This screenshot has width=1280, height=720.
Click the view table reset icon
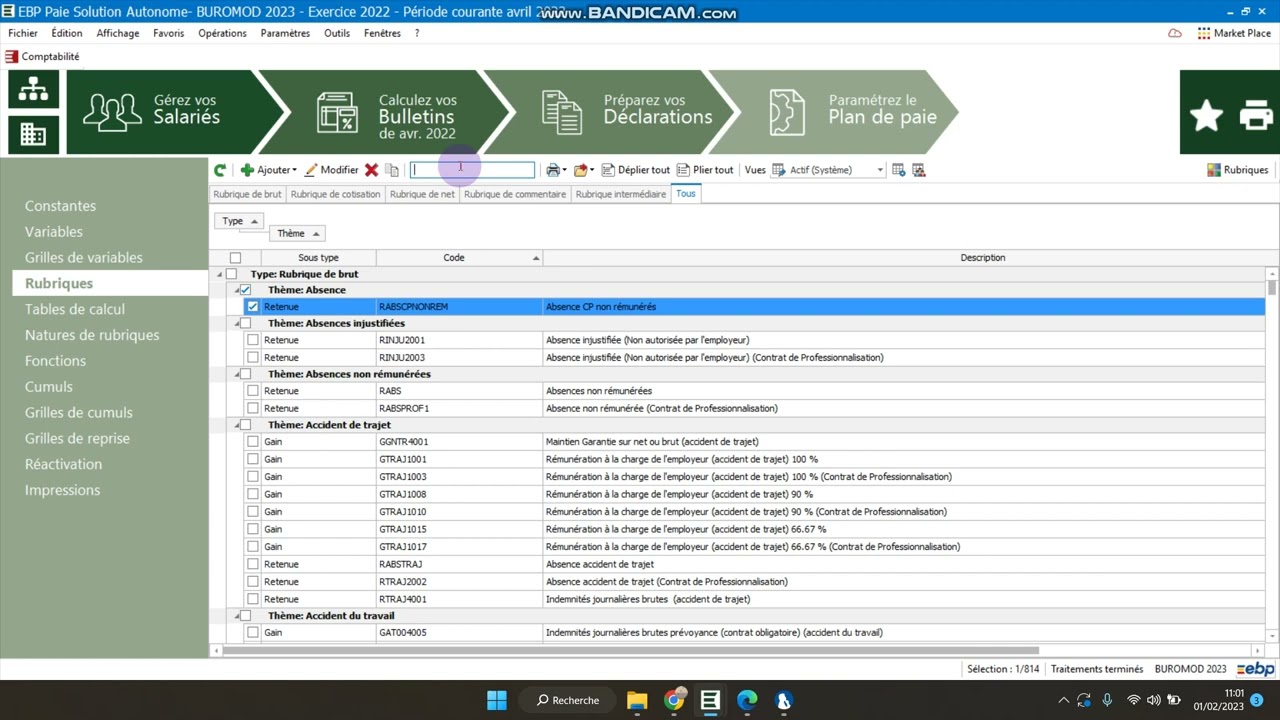919,170
